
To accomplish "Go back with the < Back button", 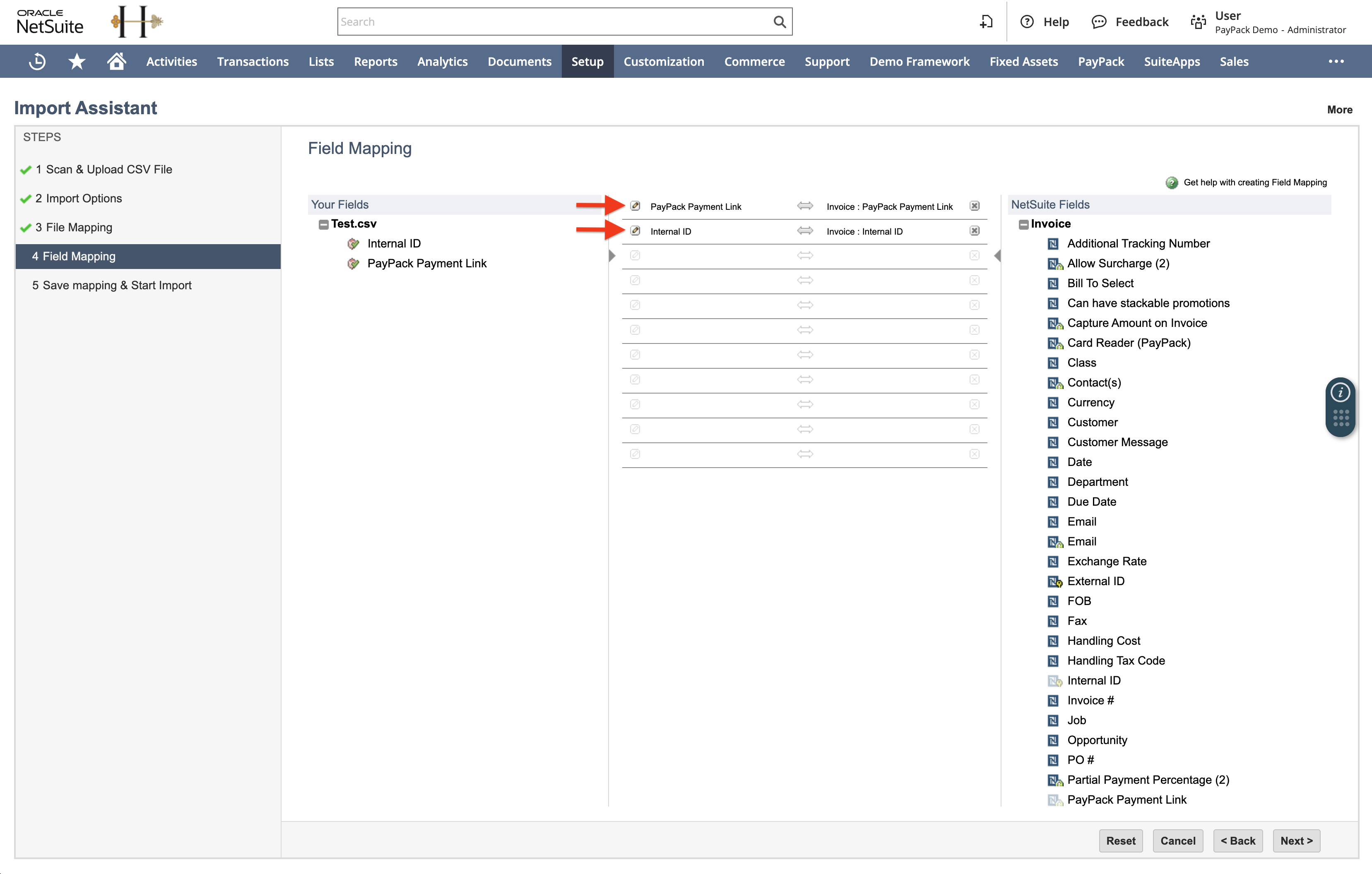I will click(x=1237, y=840).
